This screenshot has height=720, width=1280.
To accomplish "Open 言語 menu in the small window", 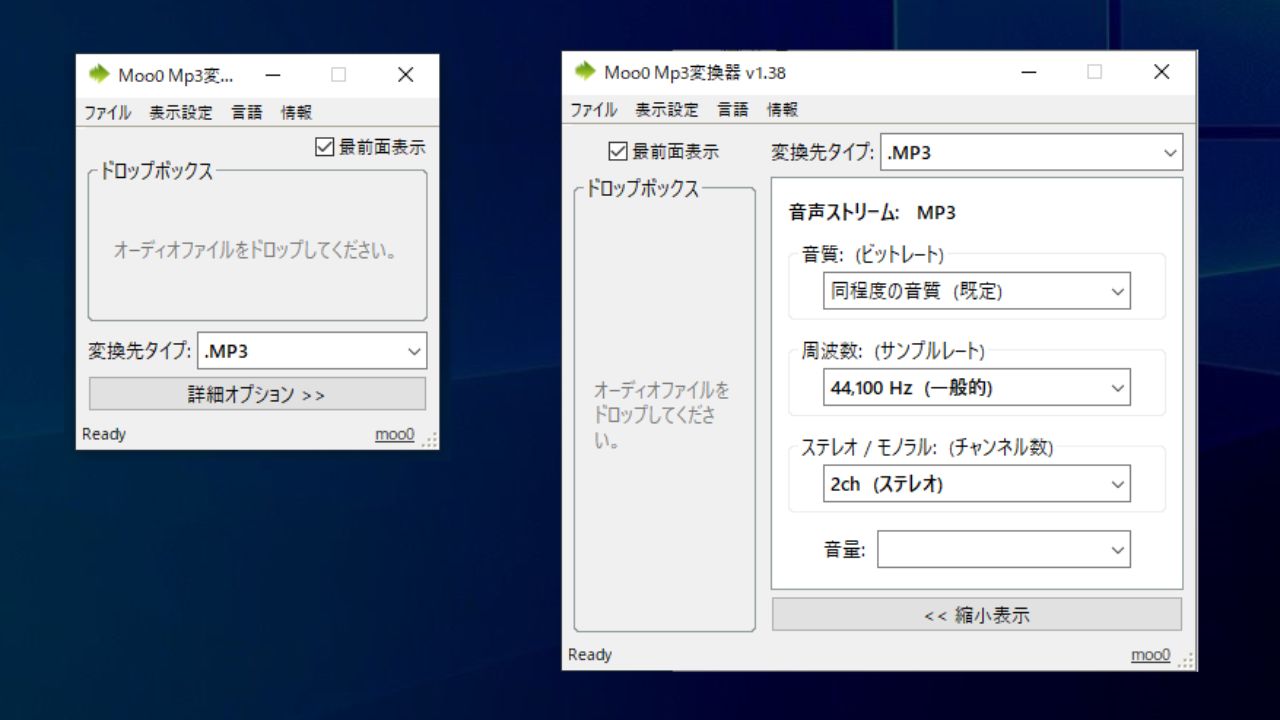I will [x=247, y=113].
